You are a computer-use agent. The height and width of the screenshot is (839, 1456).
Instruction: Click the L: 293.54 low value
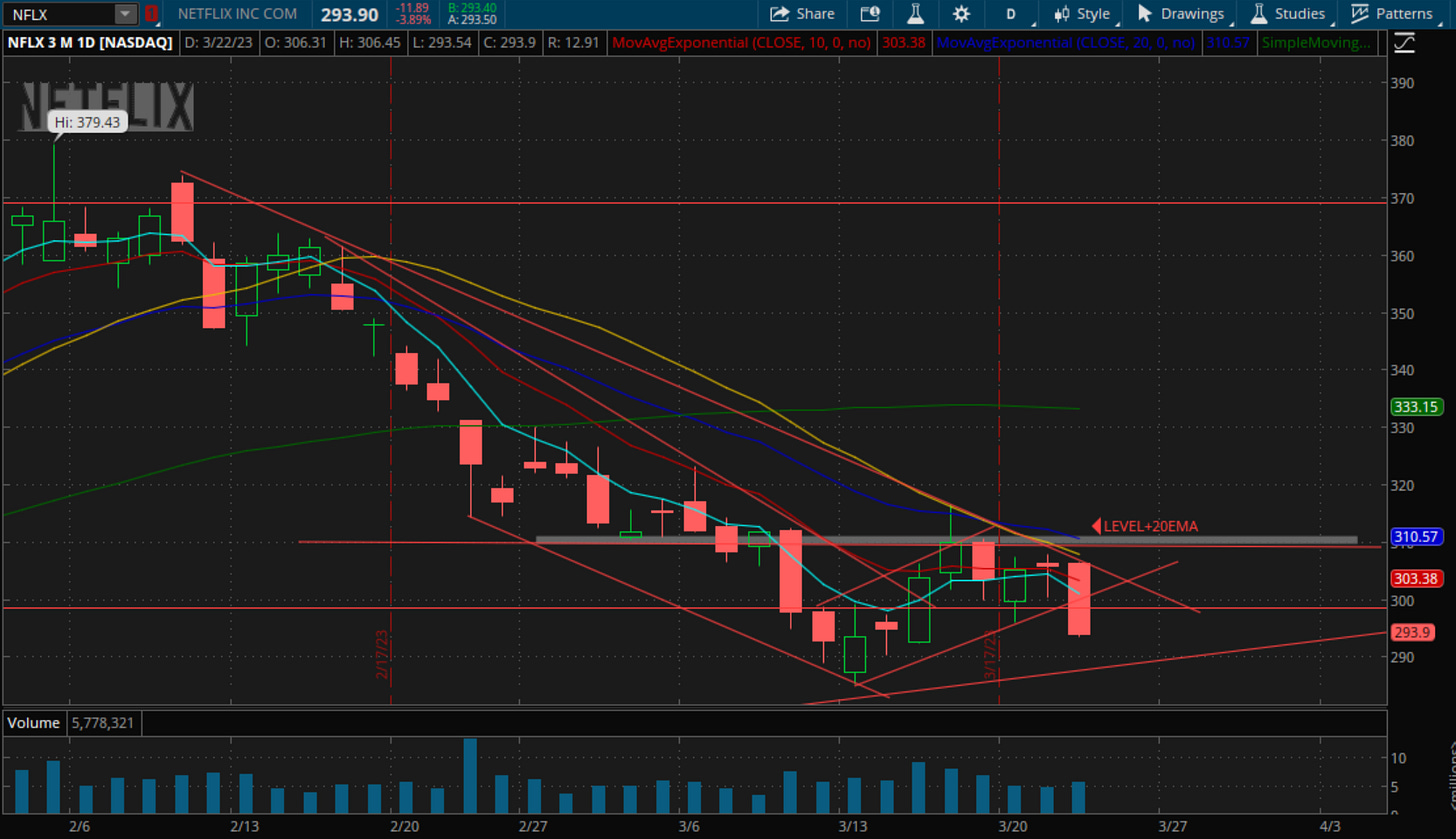tap(441, 43)
